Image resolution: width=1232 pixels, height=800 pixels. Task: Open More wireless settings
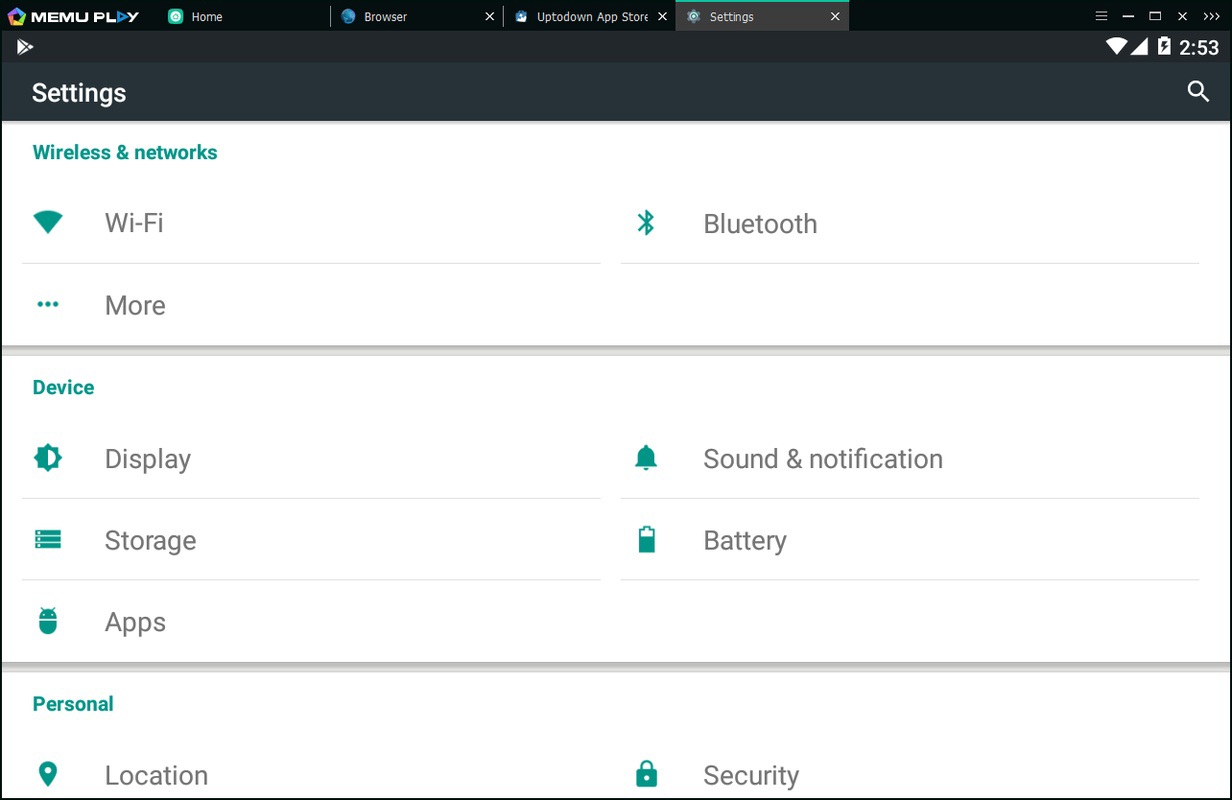[311, 305]
